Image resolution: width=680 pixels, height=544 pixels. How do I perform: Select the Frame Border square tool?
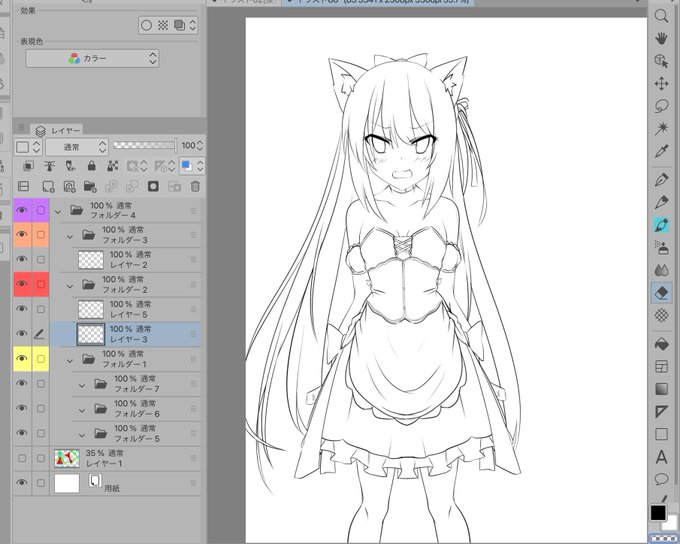coord(661,434)
